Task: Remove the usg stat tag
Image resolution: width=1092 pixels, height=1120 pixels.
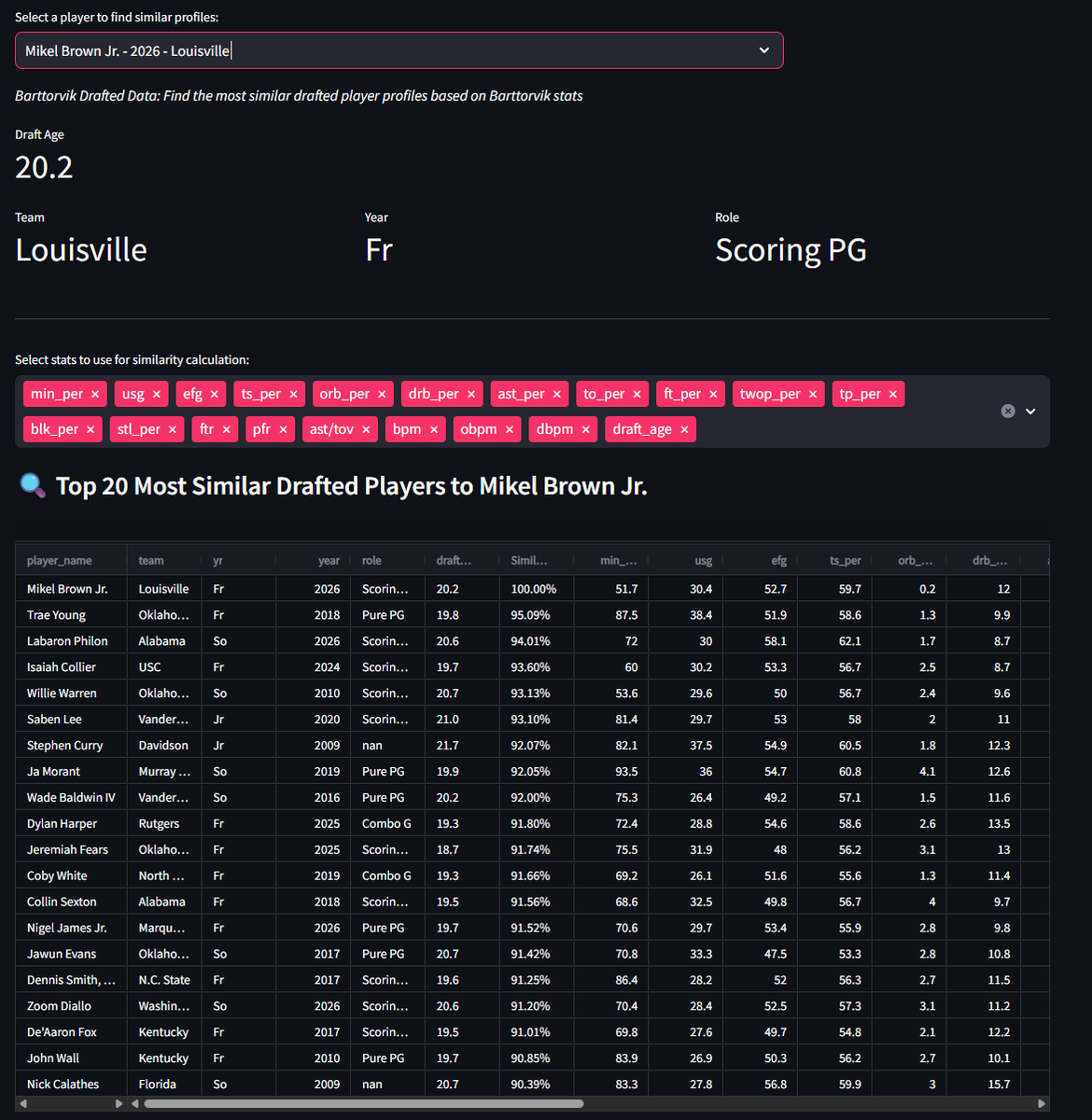Action: click(x=157, y=395)
